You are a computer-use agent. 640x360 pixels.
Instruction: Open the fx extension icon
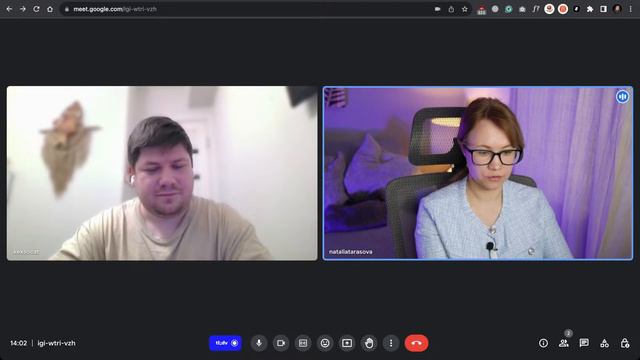[x=536, y=9]
